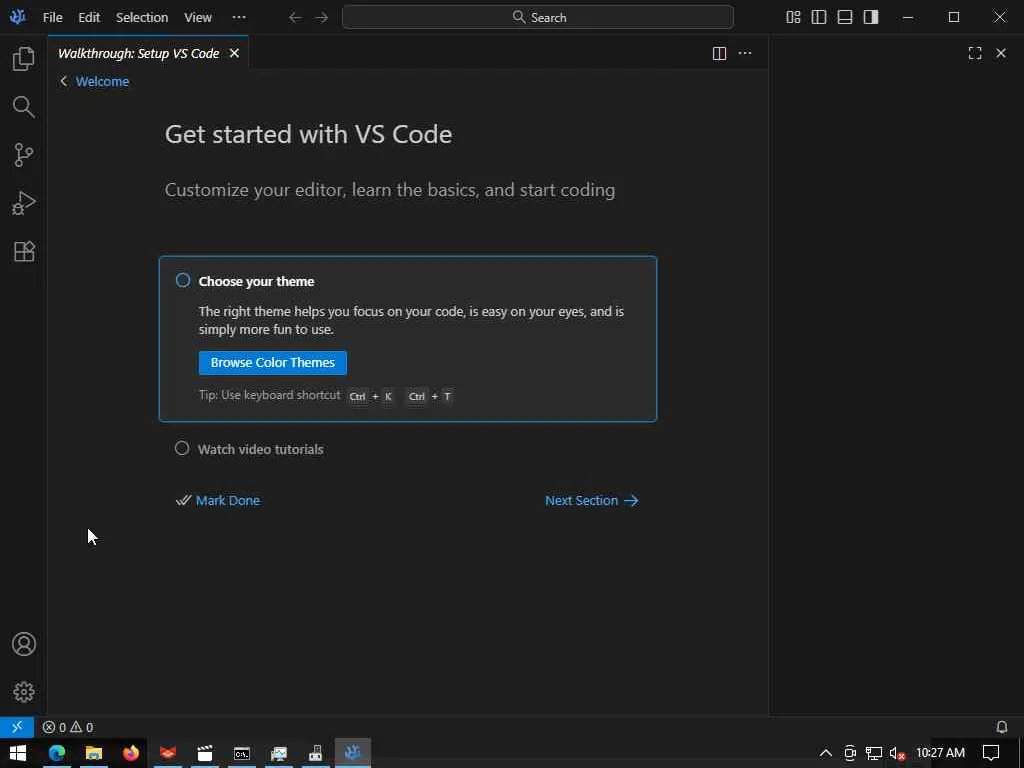
Task: Close the Walkthrough Setup VS Code tab
Action: (x=234, y=54)
